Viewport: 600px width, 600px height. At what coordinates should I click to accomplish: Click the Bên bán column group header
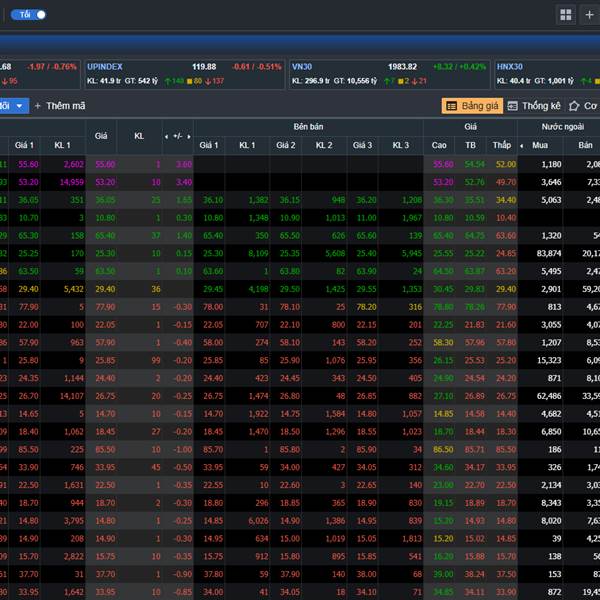(x=308, y=127)
